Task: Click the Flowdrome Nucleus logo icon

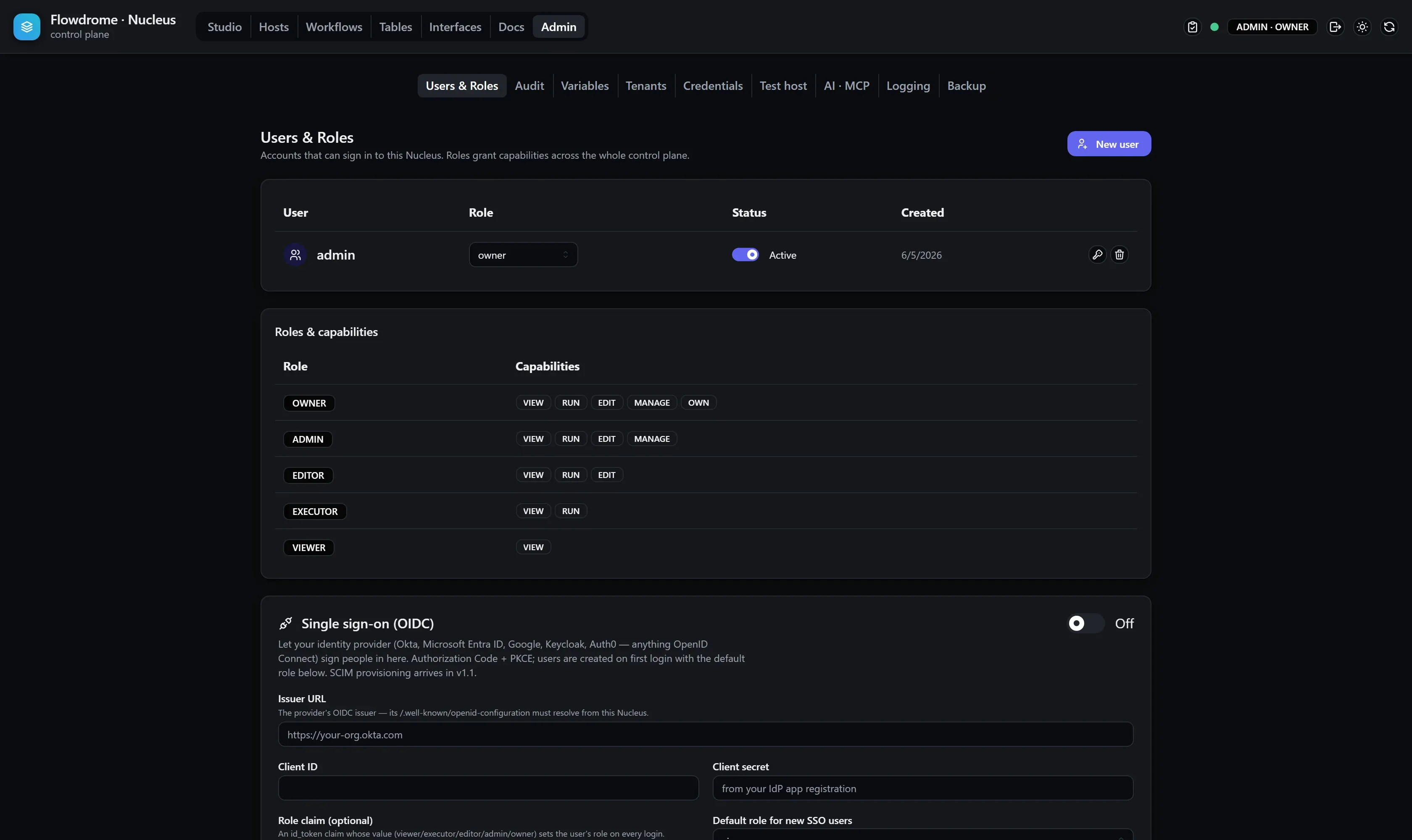Action: [x=26, y=26]
